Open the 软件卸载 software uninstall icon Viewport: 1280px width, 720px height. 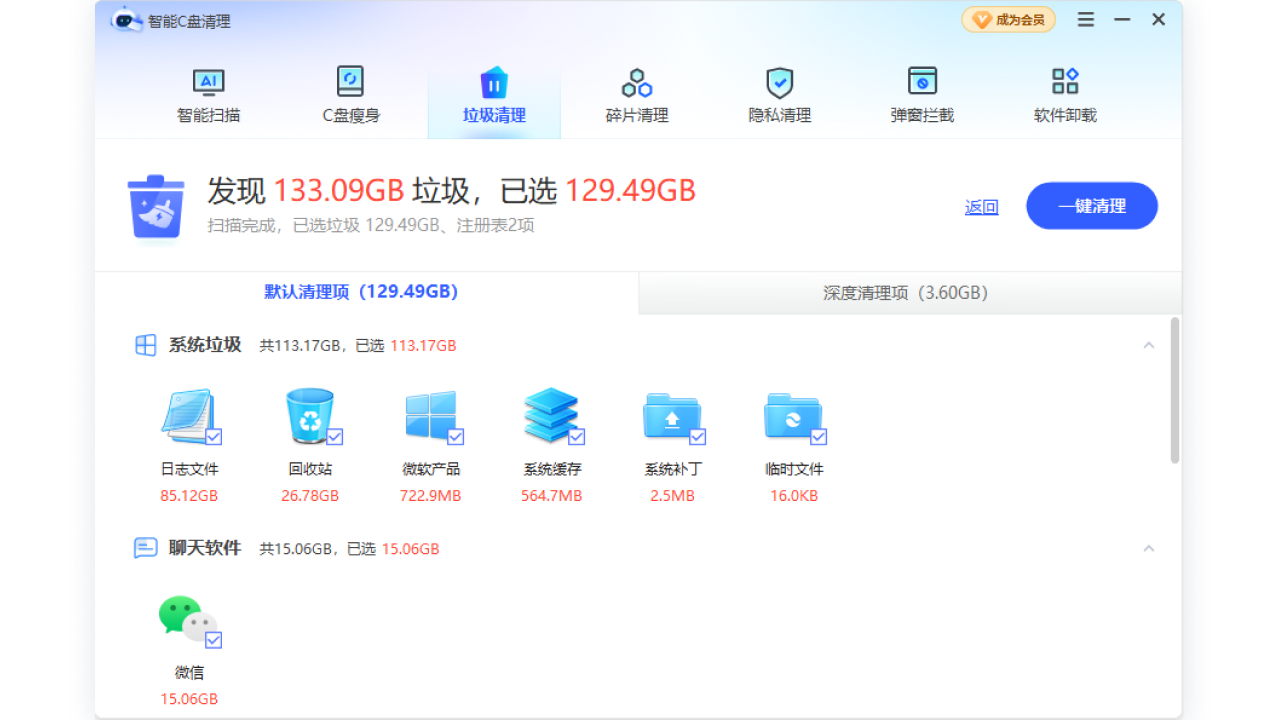[x=1065, y=83]
